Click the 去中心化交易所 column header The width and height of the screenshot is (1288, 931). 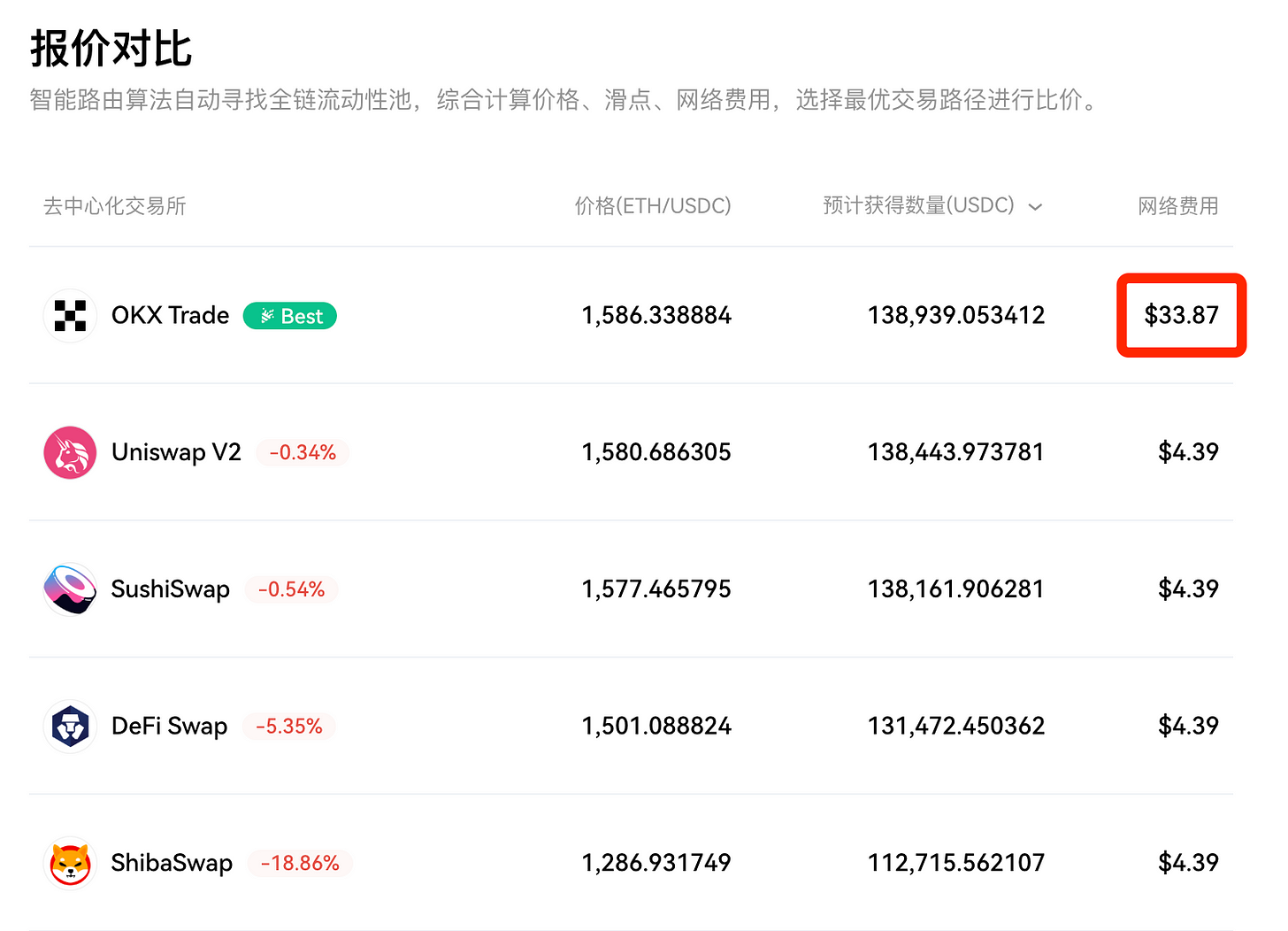115,205
